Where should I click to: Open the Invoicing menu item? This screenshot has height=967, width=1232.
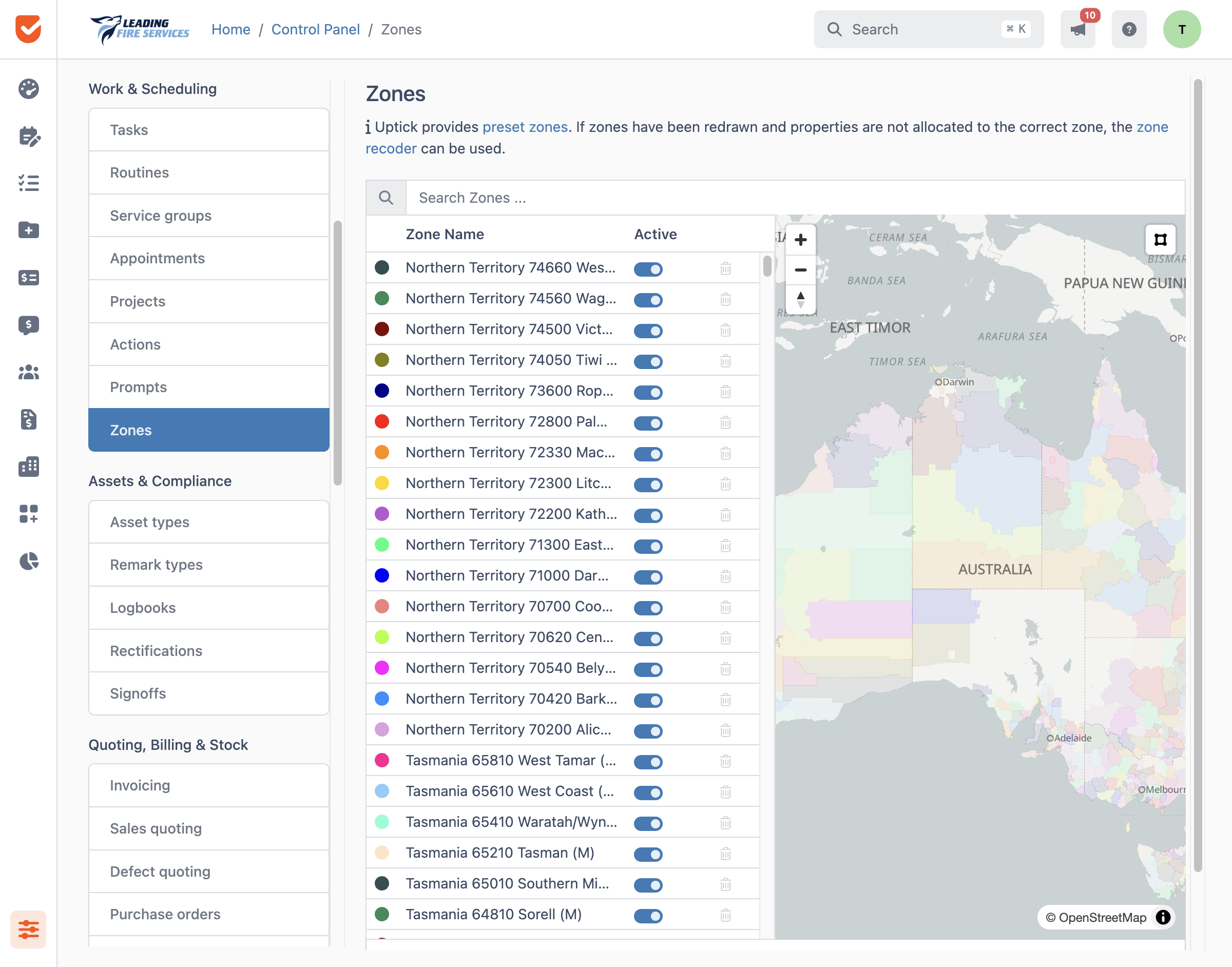click(209, 786)
